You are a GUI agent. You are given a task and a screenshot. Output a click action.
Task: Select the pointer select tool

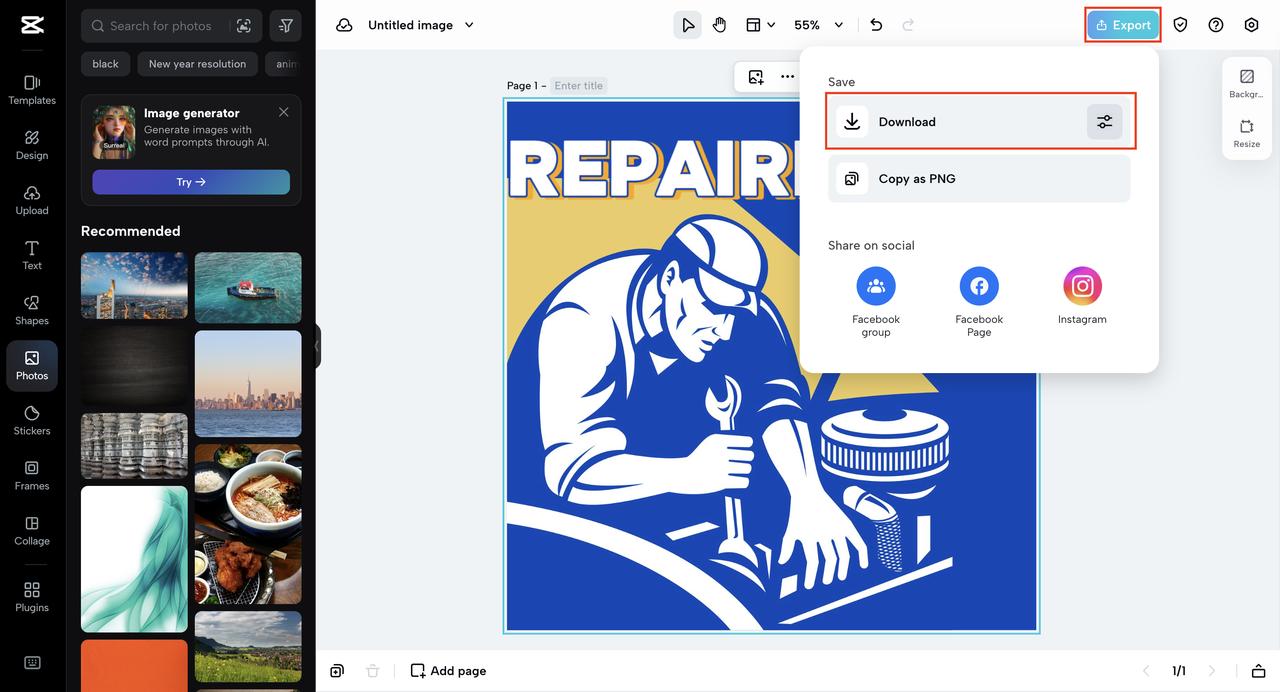tap(688, 25)
